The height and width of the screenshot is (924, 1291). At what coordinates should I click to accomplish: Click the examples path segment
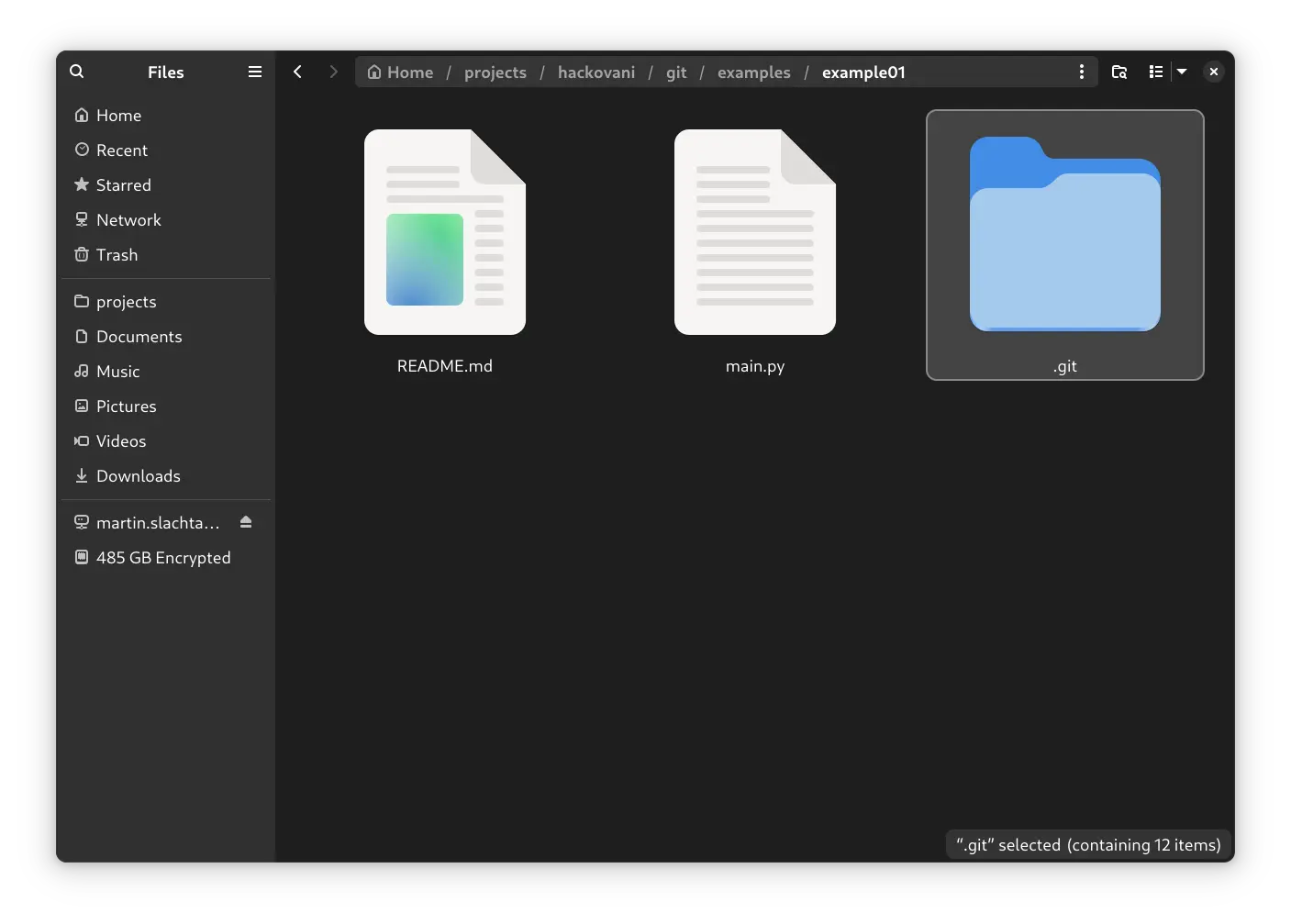753,72
